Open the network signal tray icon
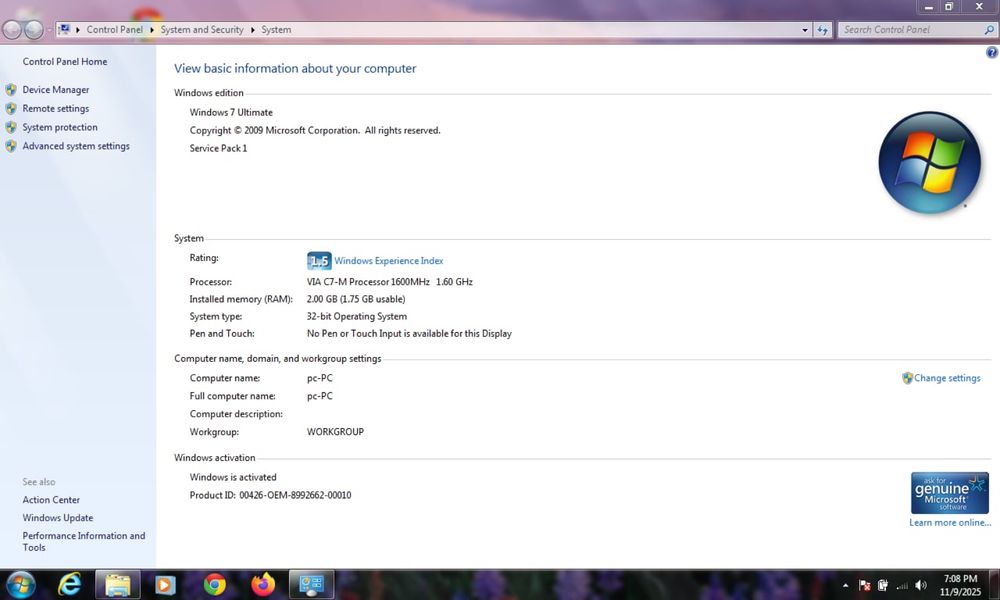1000x600 pixels. pos(902,585)
